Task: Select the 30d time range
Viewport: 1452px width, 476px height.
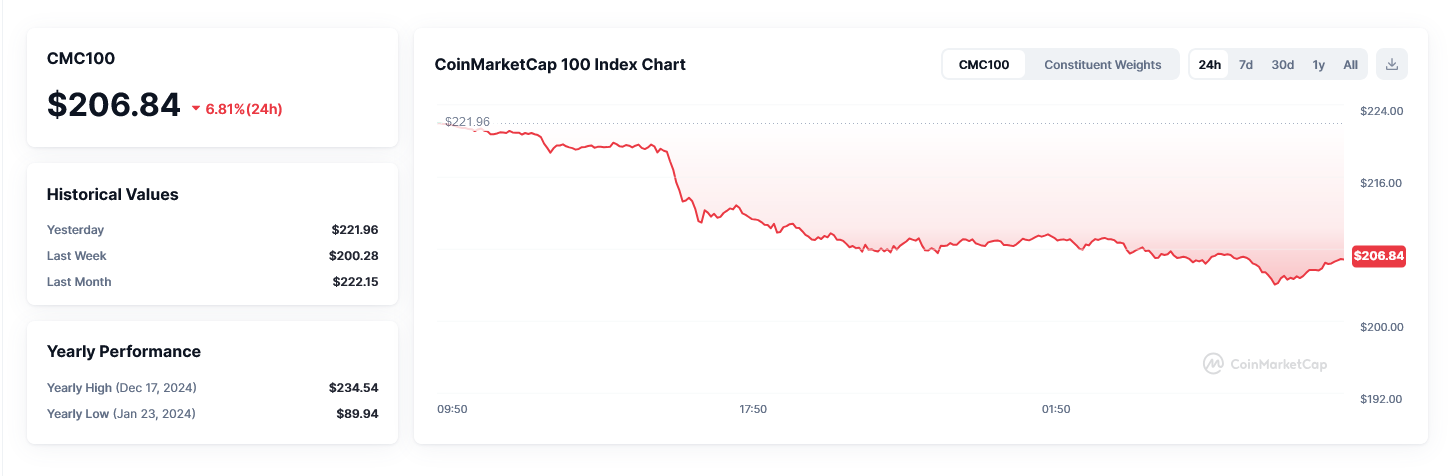Action: [x=1283, y=65]
